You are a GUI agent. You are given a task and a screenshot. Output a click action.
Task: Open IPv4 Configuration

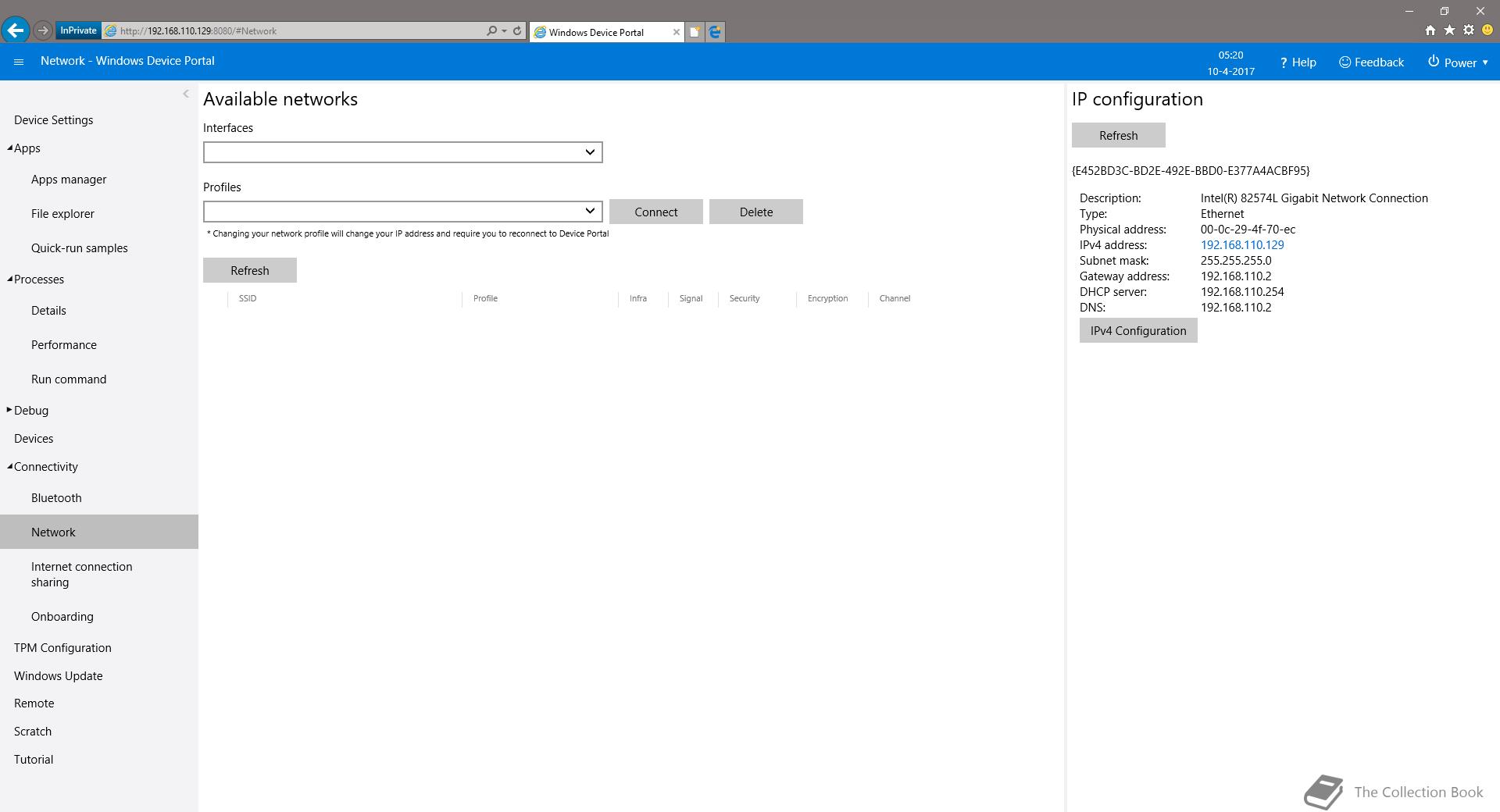click(1138, 330)
